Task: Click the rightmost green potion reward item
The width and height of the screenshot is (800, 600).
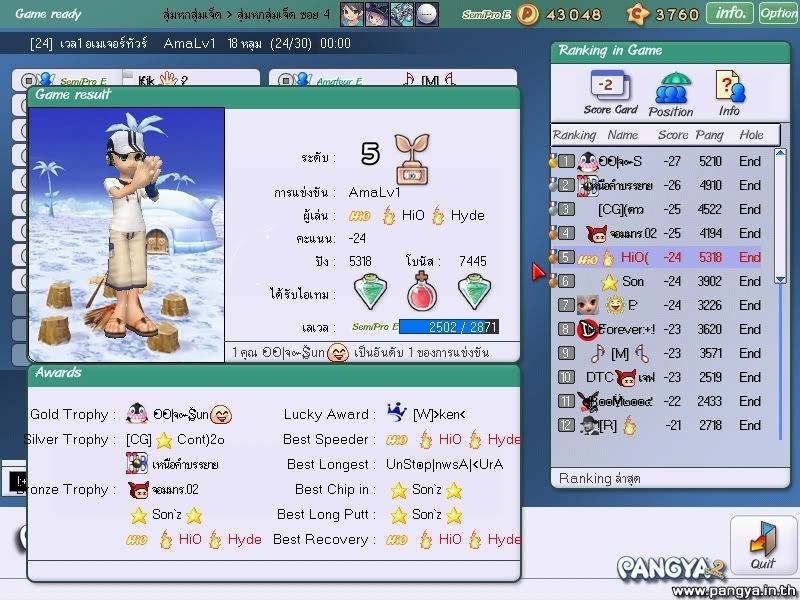Action: click(474, 291)
